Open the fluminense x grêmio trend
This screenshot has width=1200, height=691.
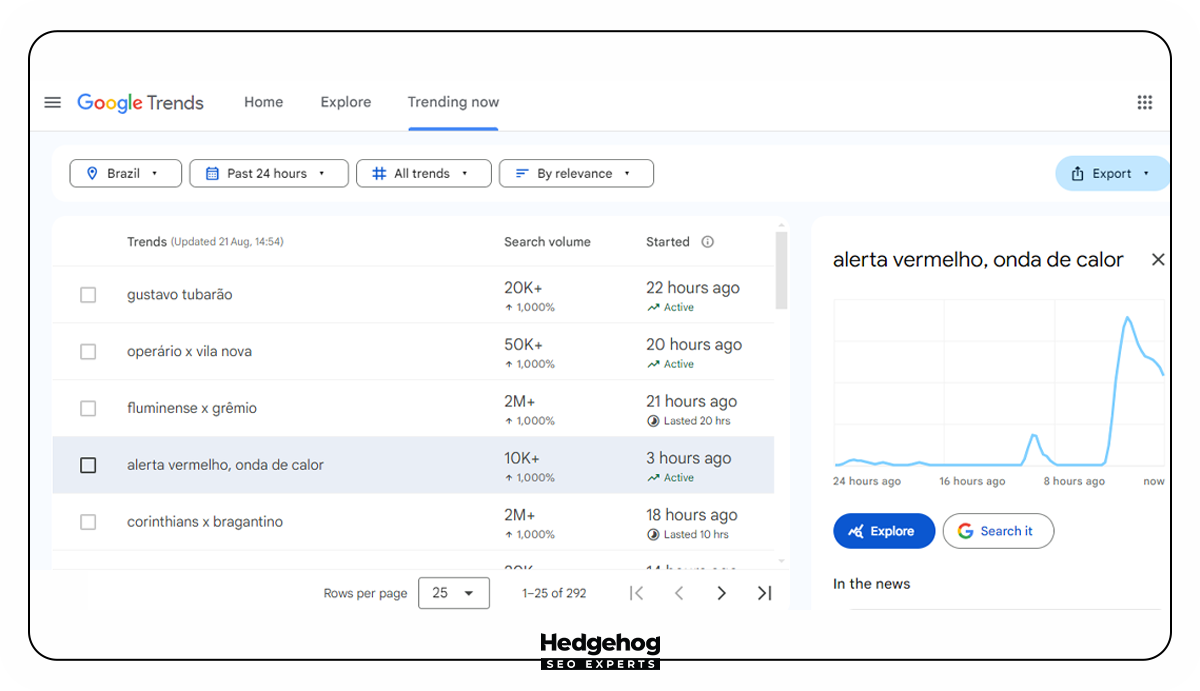coord(192,408)
